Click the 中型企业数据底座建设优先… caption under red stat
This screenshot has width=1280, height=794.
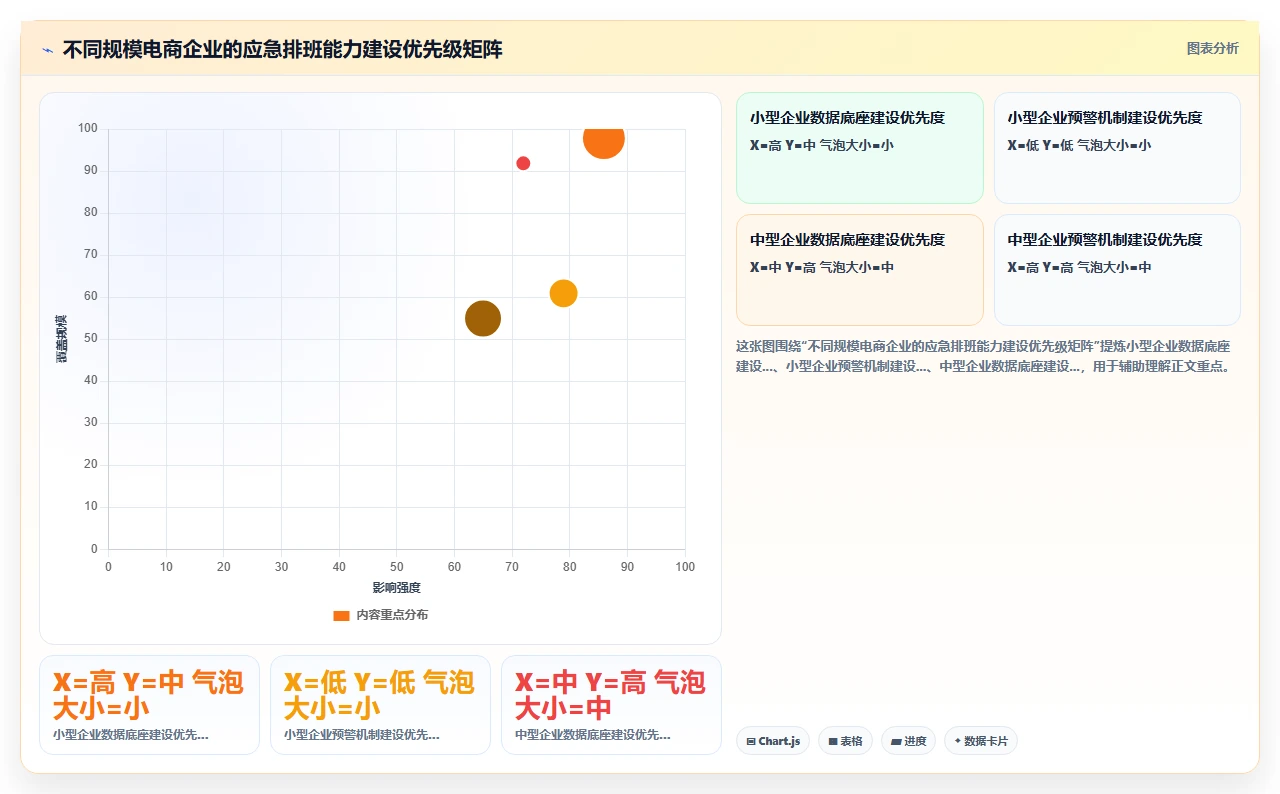tap(593, 735)
